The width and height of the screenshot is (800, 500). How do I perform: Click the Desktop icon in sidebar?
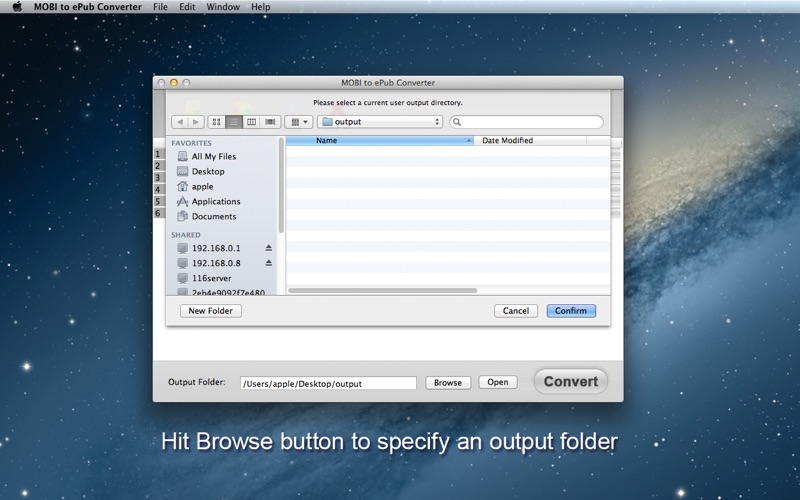click(x=182, y=171)
